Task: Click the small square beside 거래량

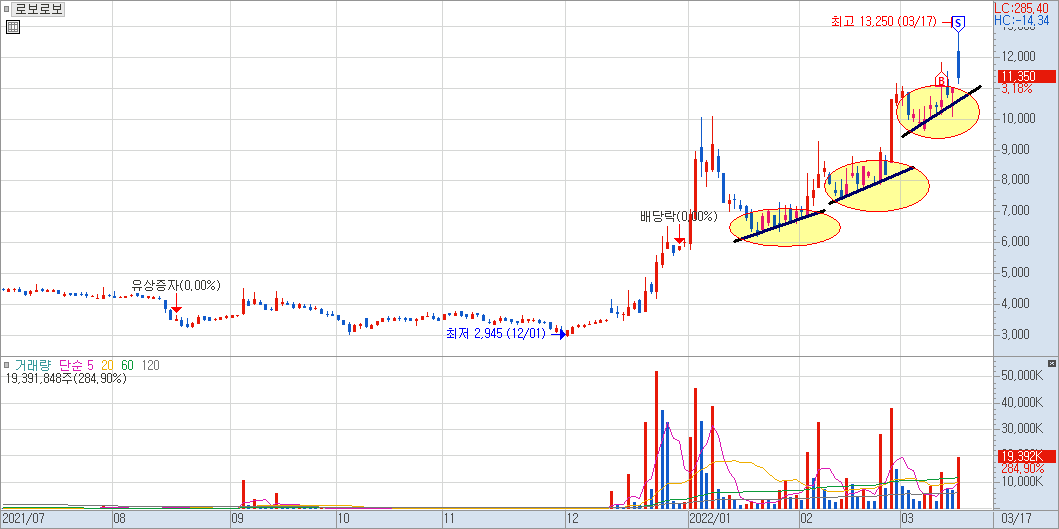Action: 6,366
